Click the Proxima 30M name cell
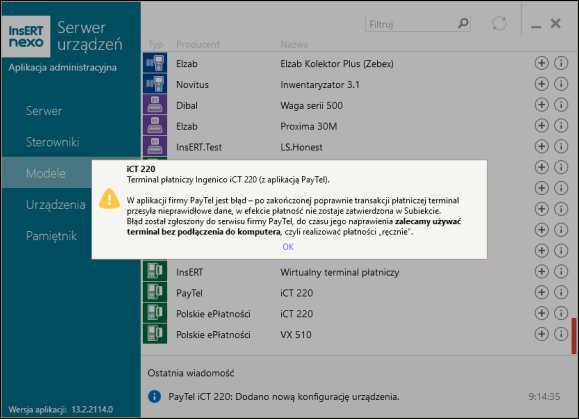This screenshot has width=579, height=419. (x=309, y=126)
